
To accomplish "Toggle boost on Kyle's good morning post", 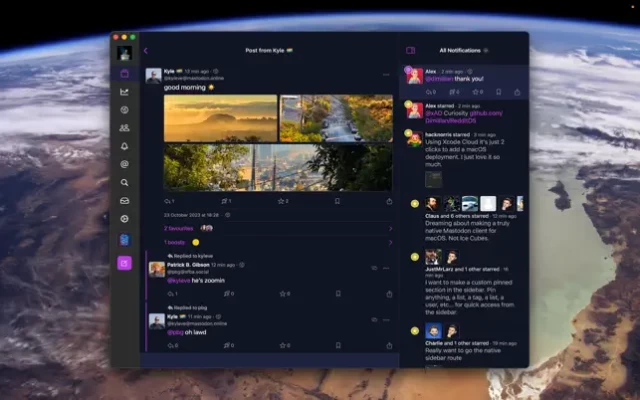I will coord(225,201).
